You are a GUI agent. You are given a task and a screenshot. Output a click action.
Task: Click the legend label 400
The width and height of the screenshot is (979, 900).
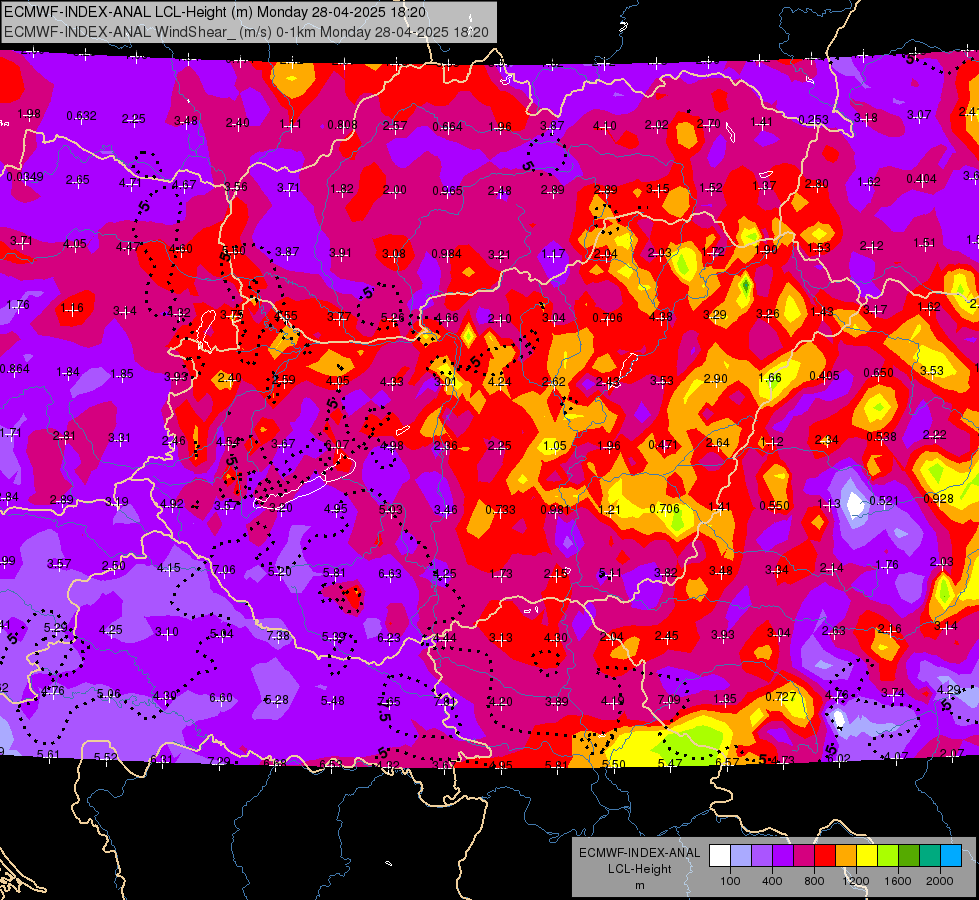point(772,881)
